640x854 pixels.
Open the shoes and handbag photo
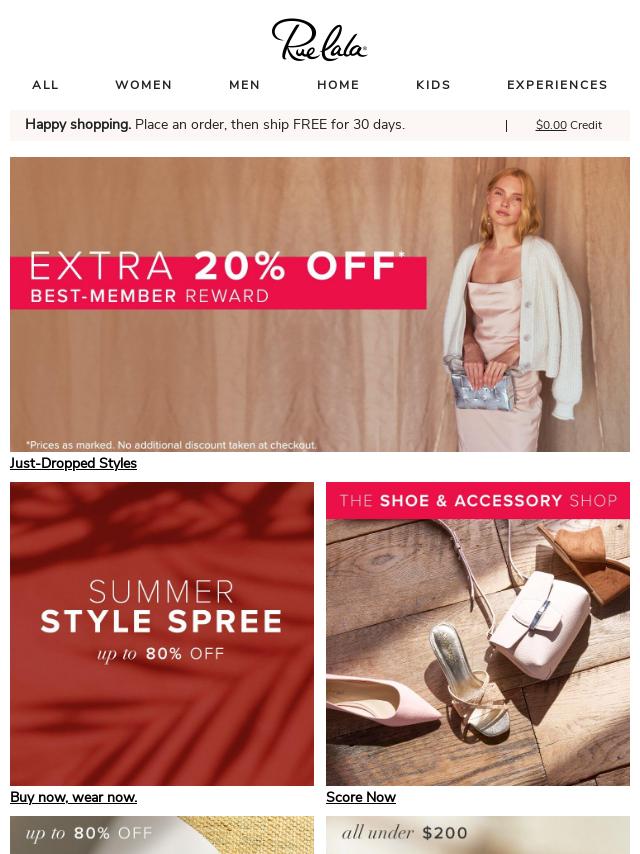tap(478, 652)
